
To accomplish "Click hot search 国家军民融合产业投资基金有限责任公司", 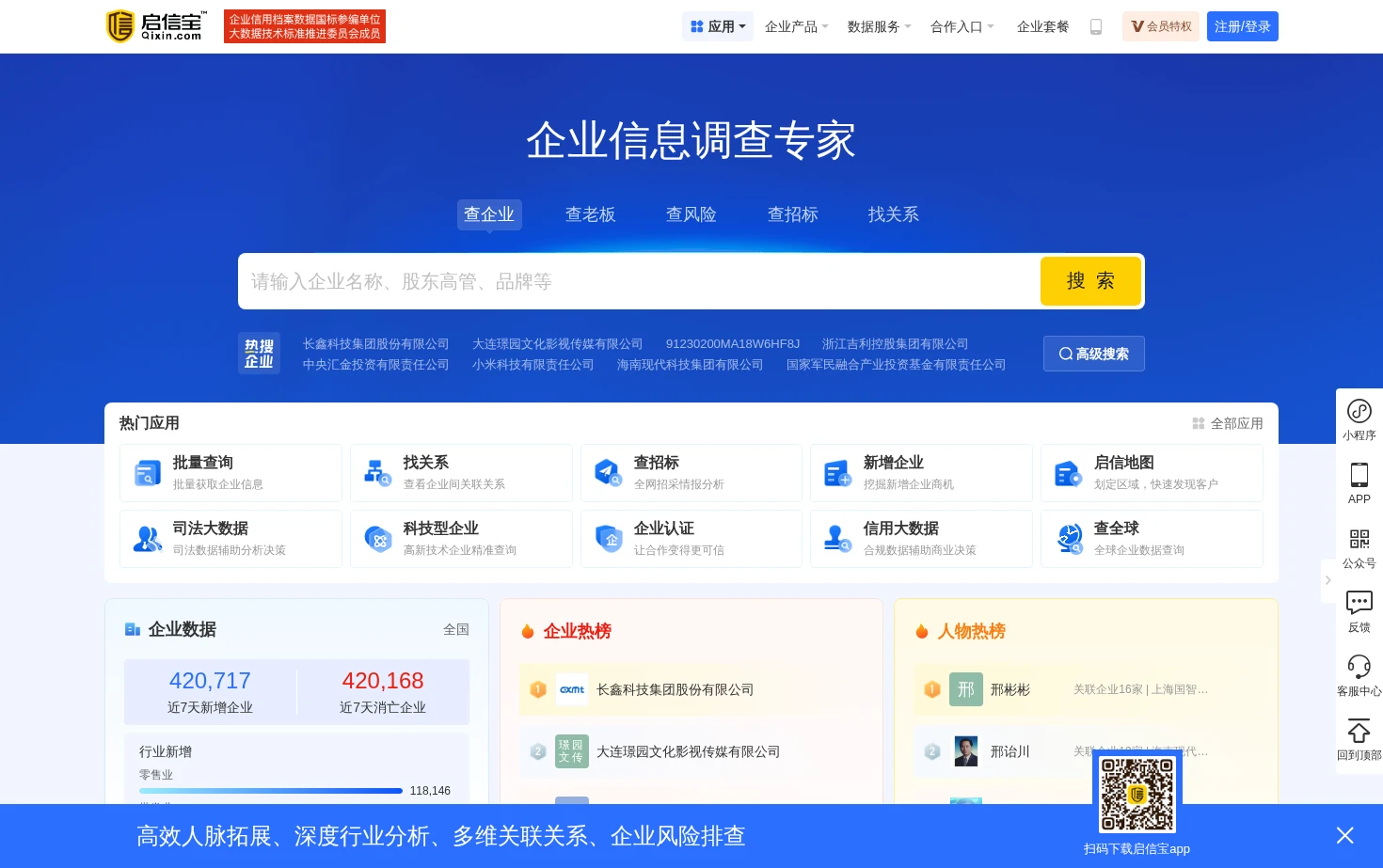I will [x=896, y=365].
